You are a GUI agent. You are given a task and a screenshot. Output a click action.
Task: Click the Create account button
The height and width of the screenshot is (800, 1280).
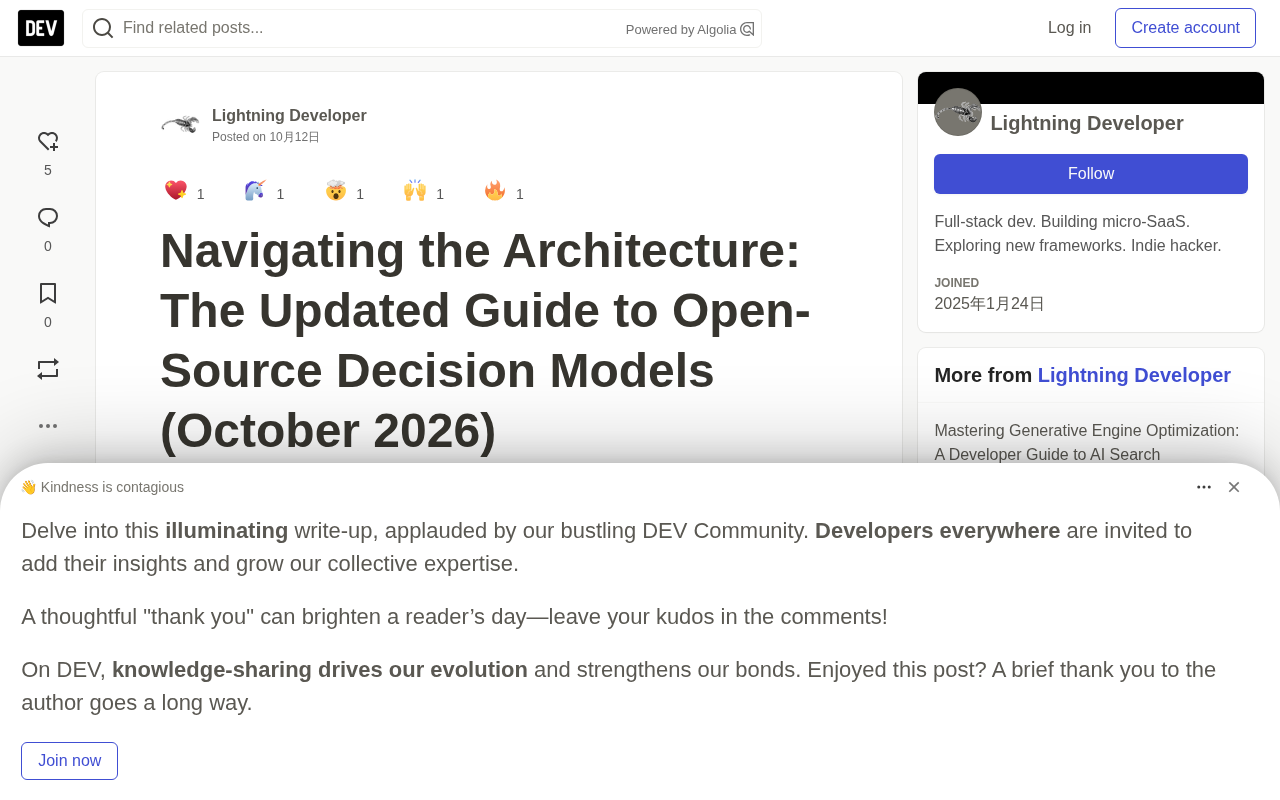1185,28
